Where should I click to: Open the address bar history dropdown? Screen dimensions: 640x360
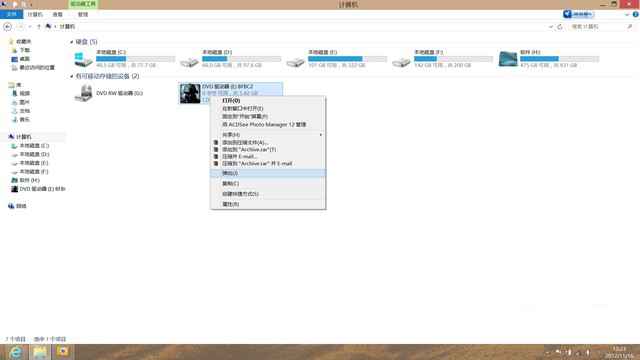[x=551, y=27]
